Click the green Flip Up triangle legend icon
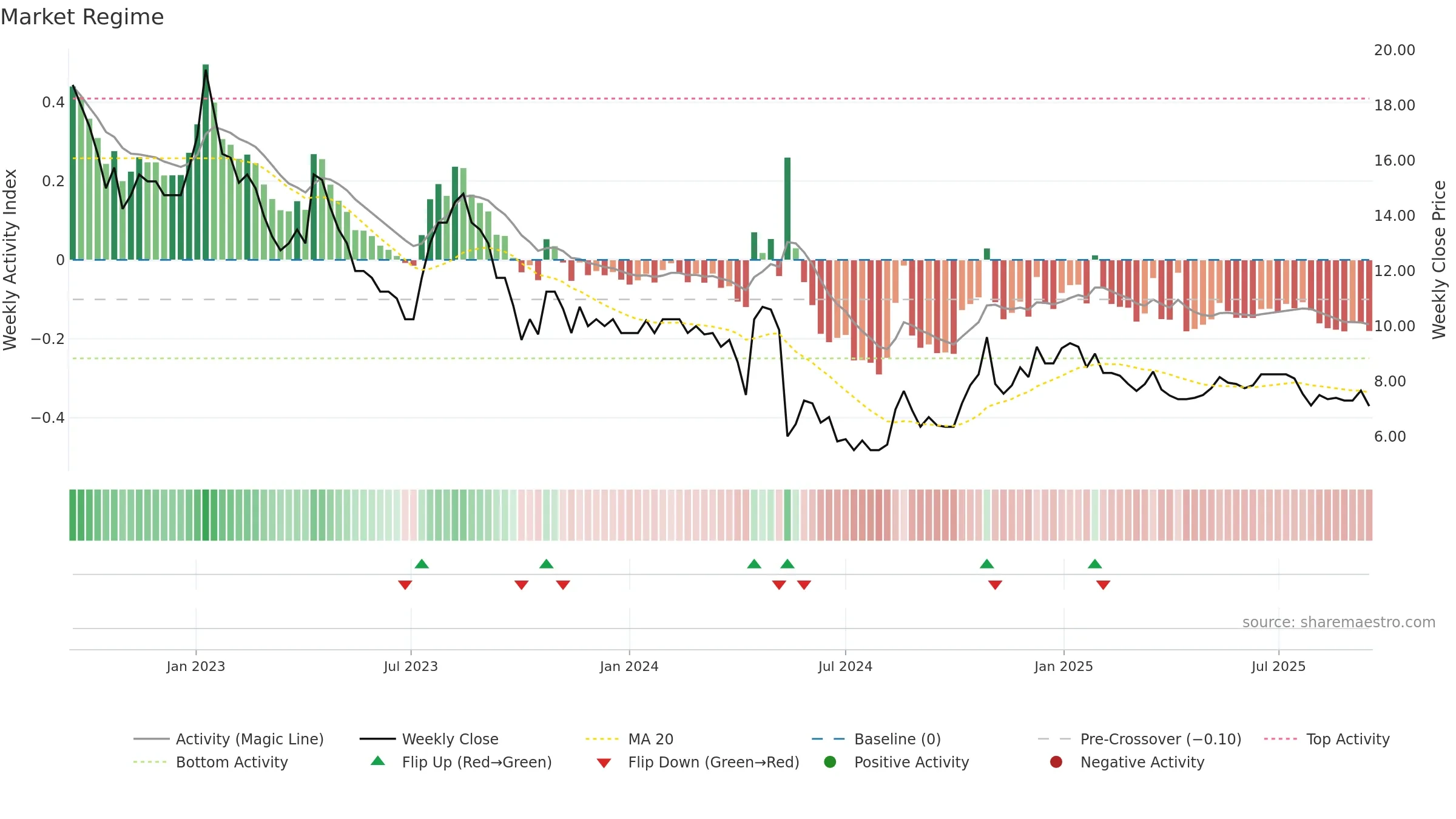Screen dimensions: 1456x819 378,761
